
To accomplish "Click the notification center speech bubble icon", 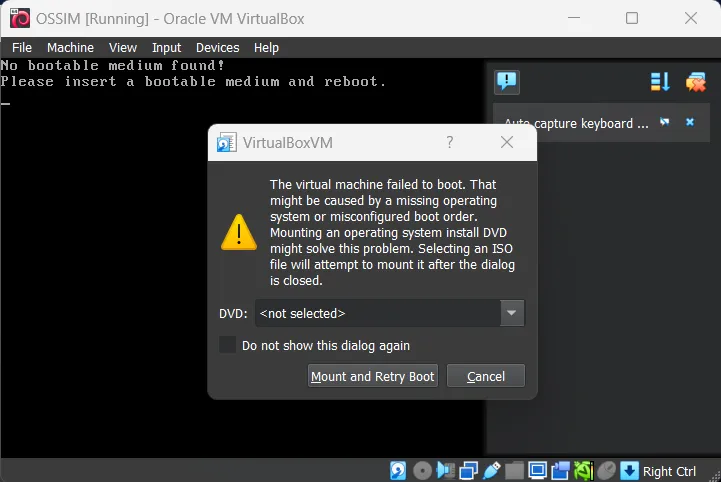I will pyautogui.click(x=507, y=82).
